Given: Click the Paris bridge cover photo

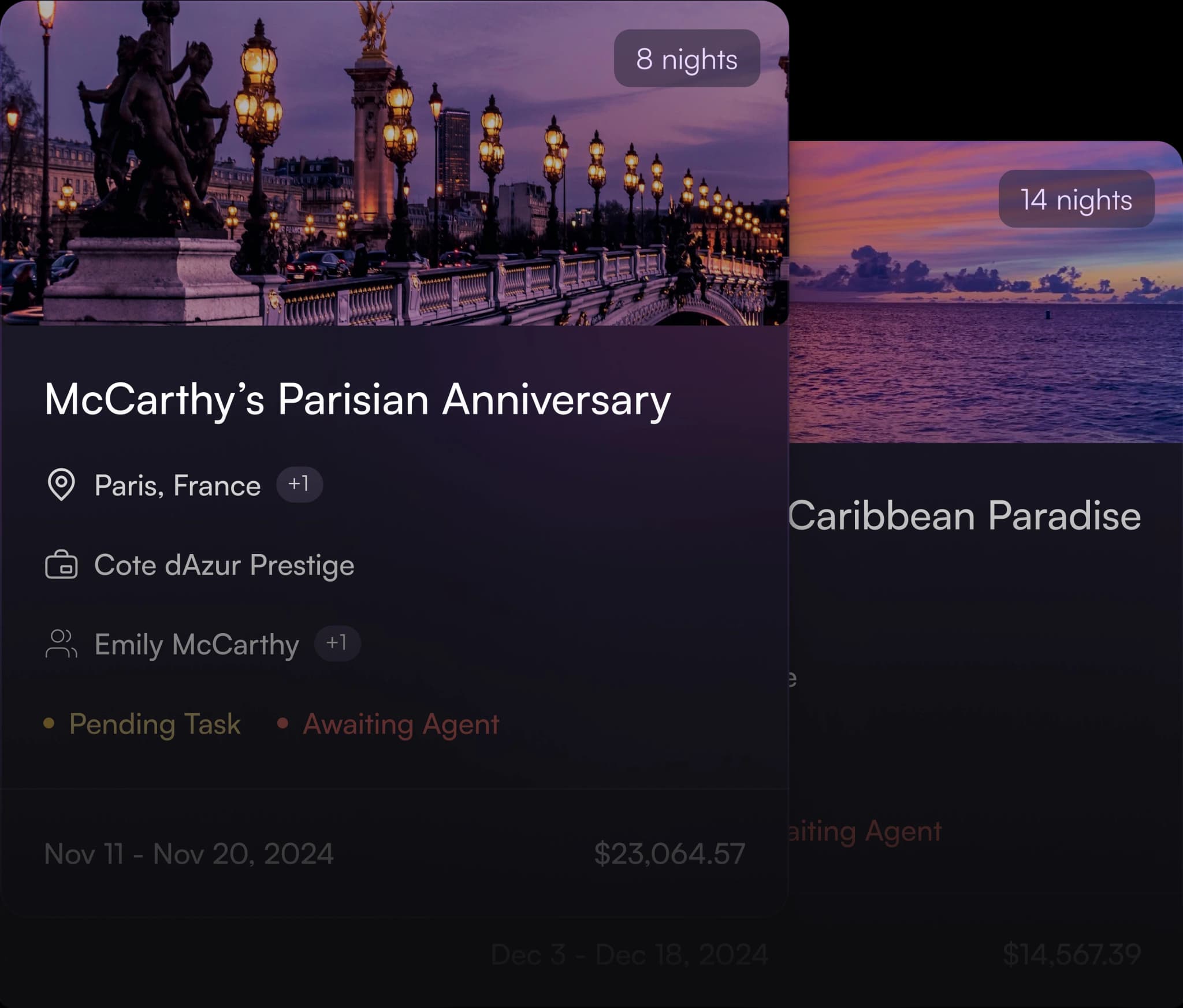Looking at the screenshot, I should point(395,163).
